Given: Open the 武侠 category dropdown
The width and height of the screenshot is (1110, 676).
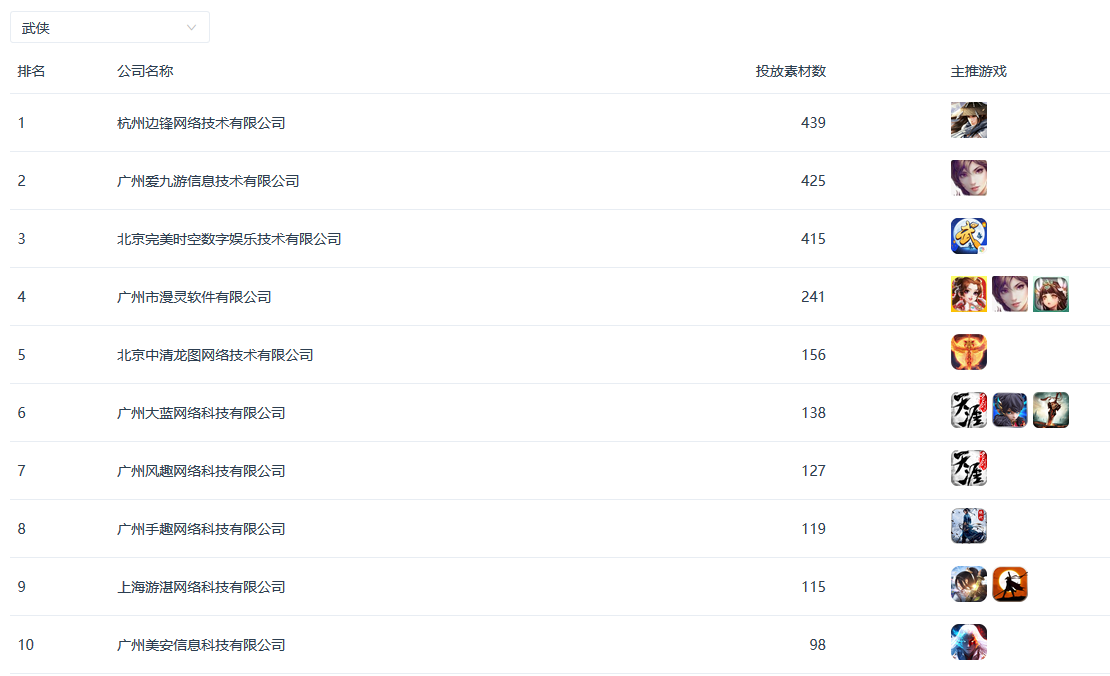Looking at the screenshot, I should point(110,28).
